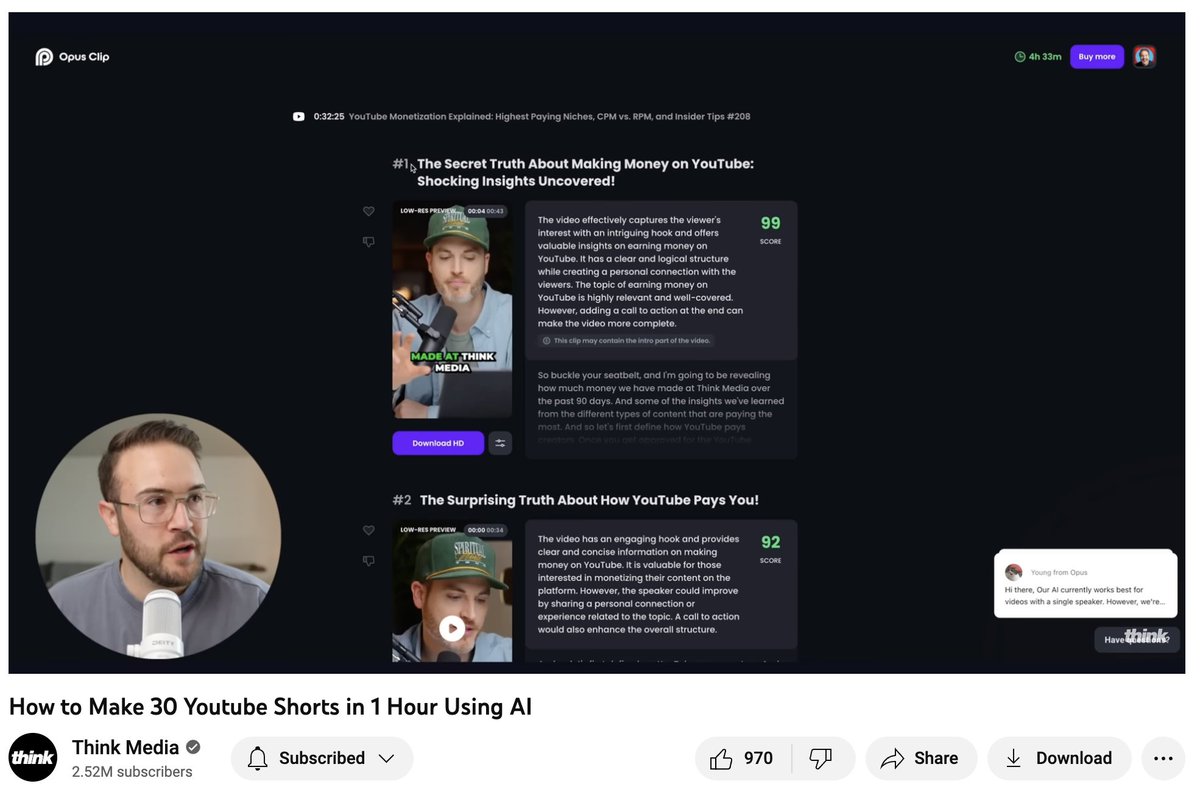The height and width of the screenshot is (792, 1200).
Task: Click the 2.52M subscribers text
Action: 132,772
